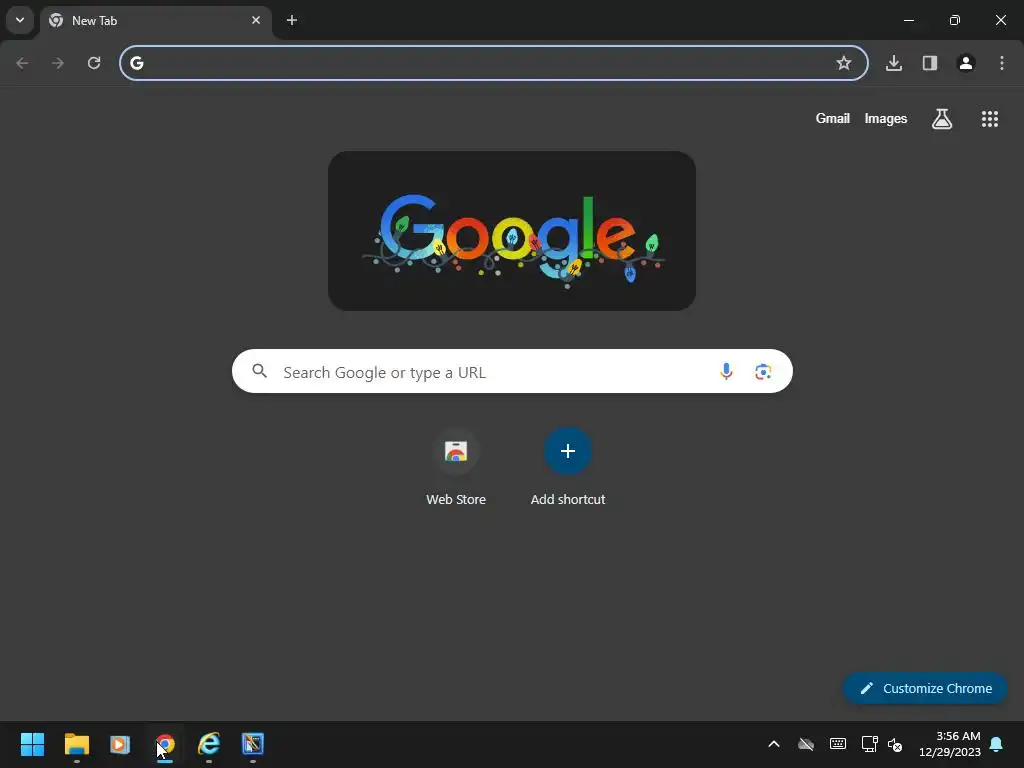This screenshot has width=1024, height=768.
Task: Open the touch keyboard tray icon
Action: (838, 744)
